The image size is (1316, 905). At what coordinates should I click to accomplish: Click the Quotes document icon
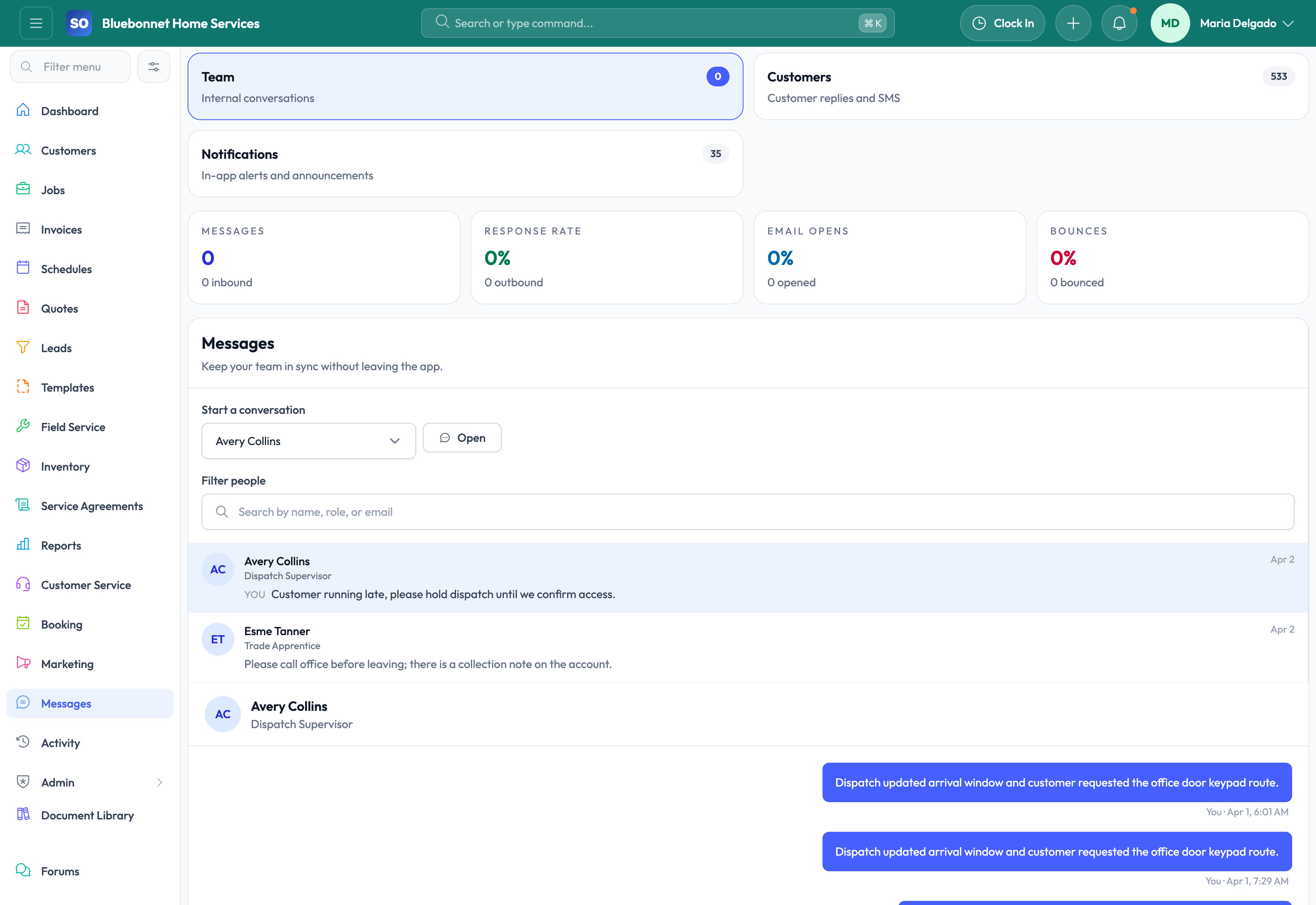click(23, 308)
